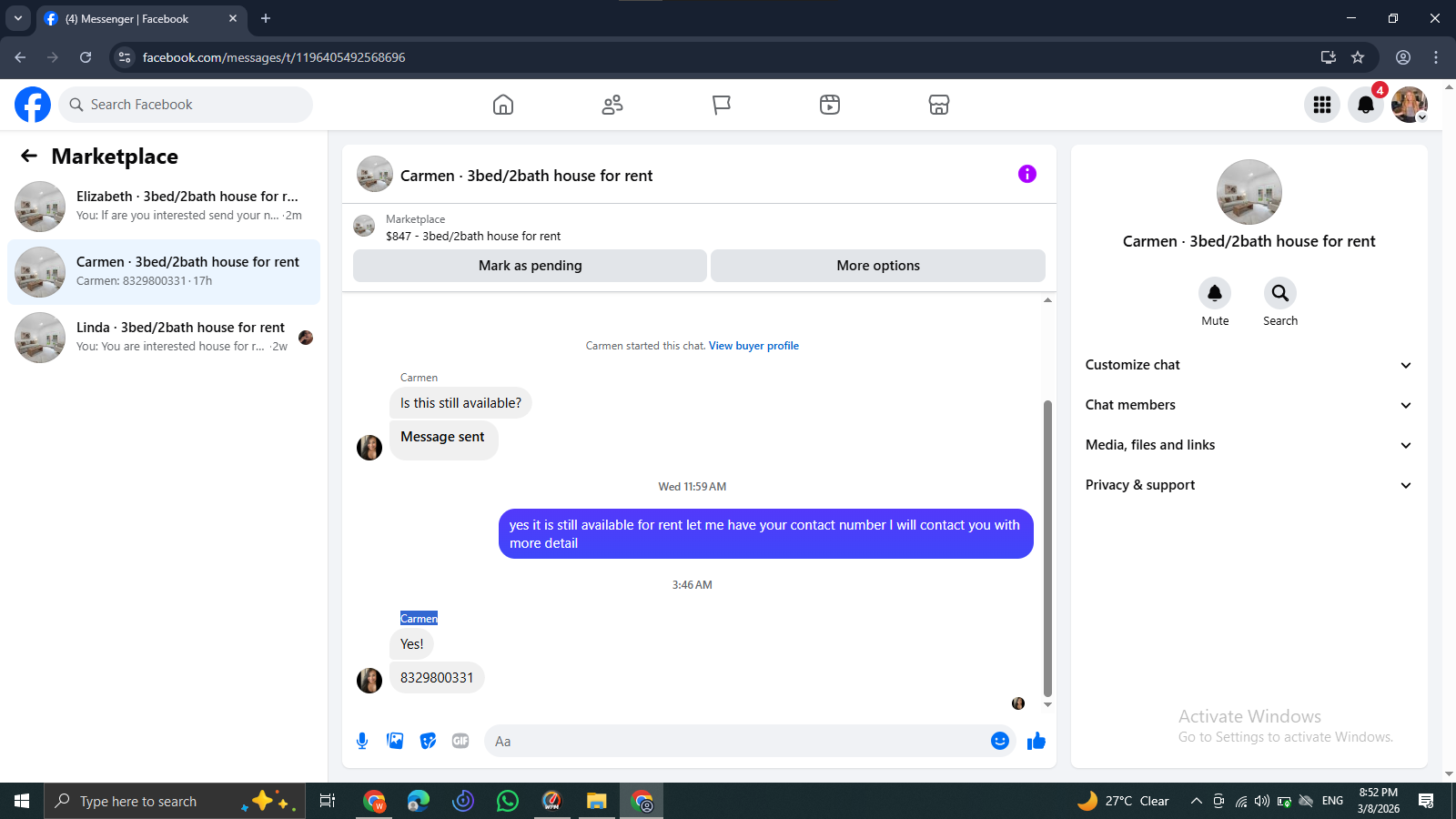
Task: Open WhatsApp from the taskbar
Action: pyautogui.click(x=508, y=801)
